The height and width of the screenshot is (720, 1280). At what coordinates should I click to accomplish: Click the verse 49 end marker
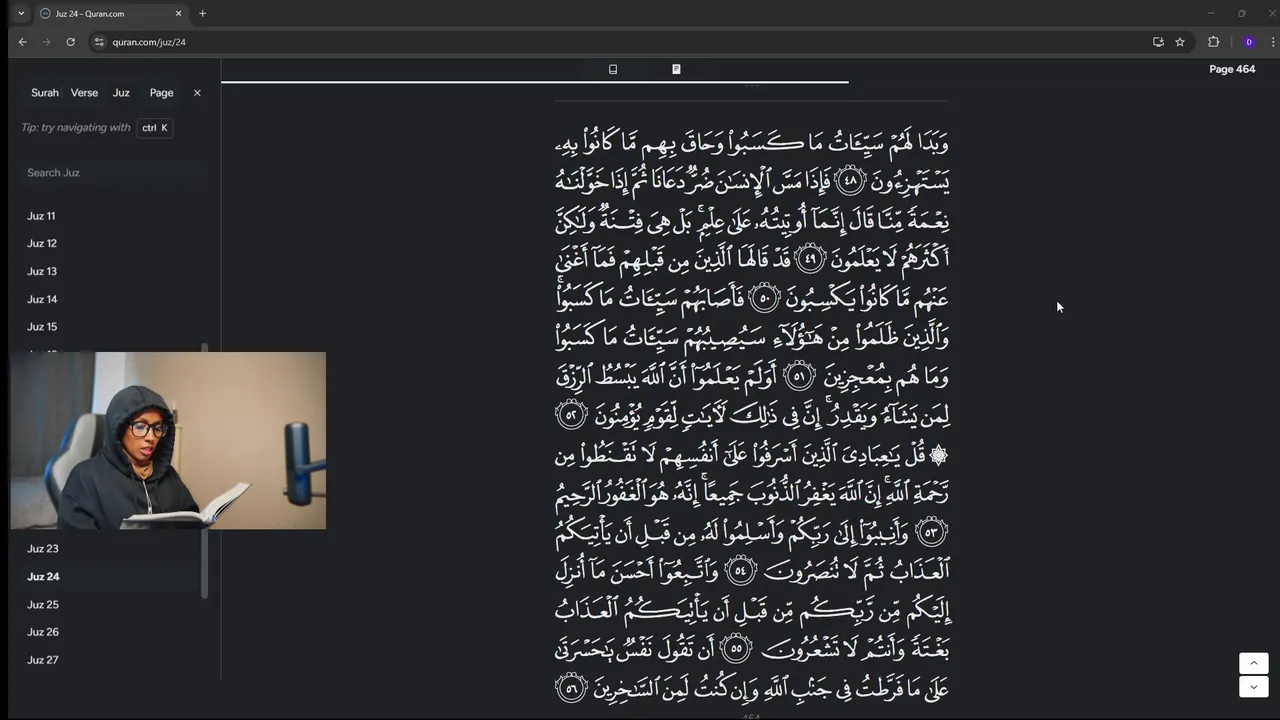809,259
